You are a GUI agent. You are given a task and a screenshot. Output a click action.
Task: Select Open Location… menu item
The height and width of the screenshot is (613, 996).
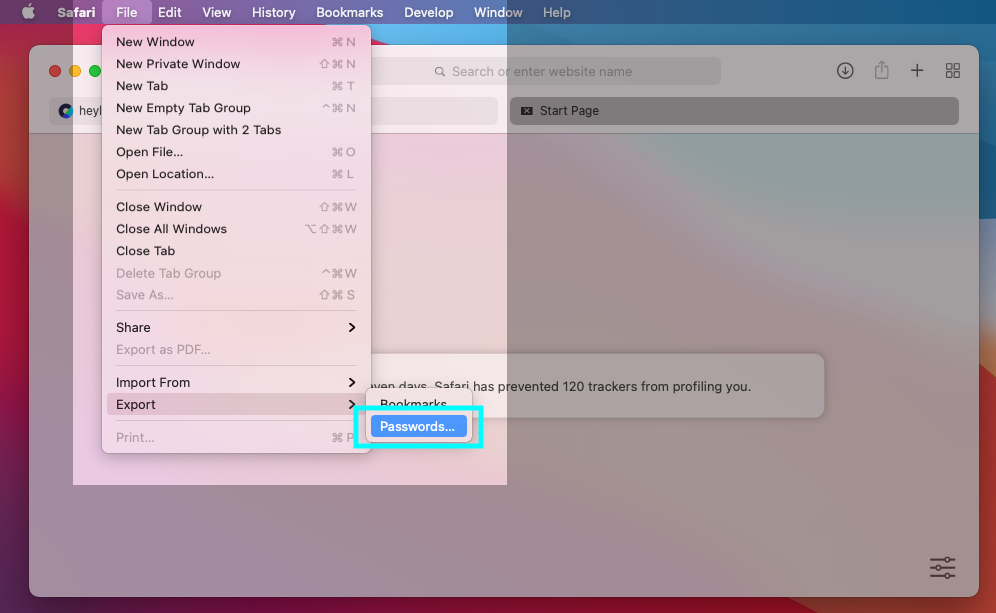[236, 174]
